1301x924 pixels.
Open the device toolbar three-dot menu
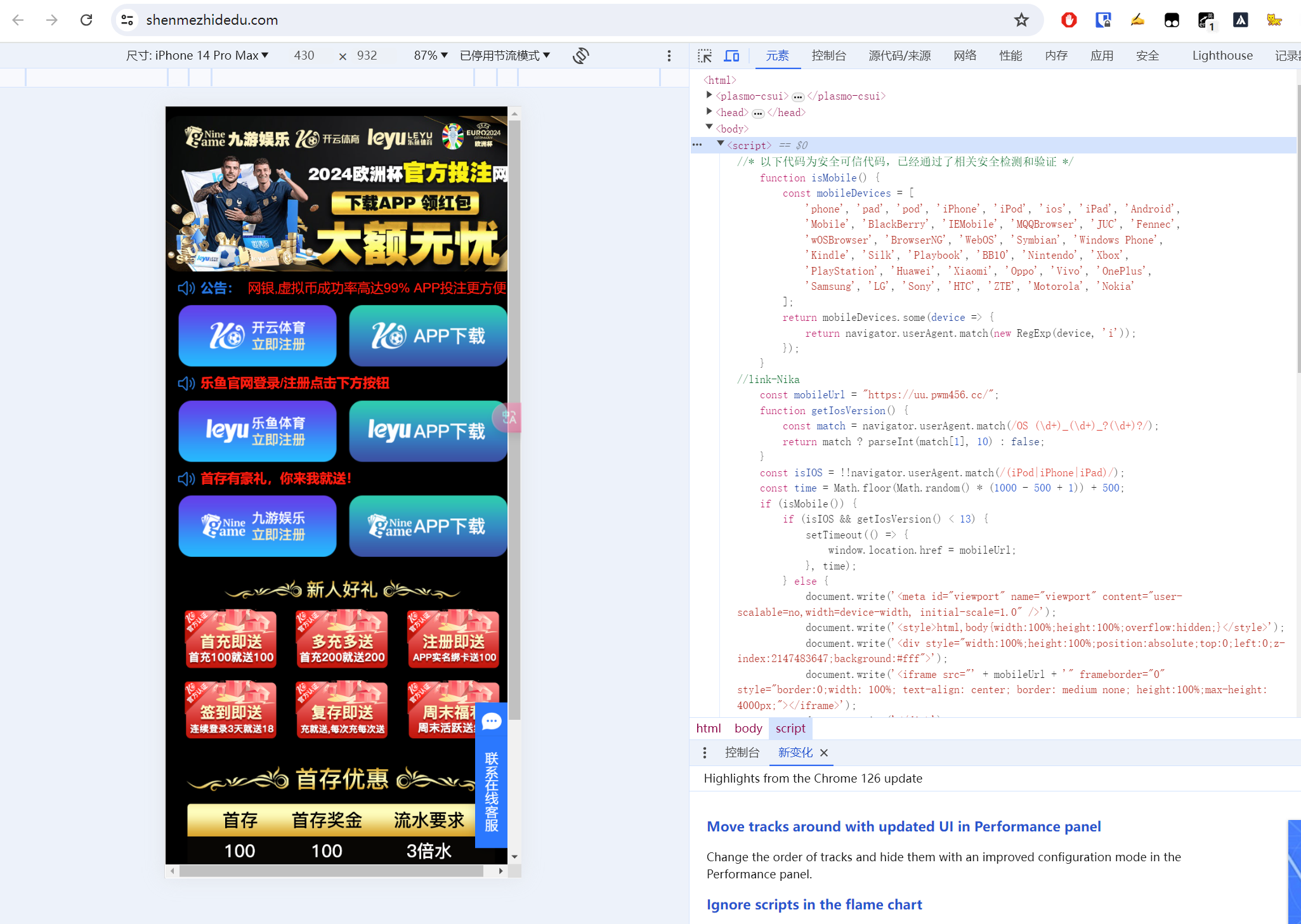tap(669, 56)
